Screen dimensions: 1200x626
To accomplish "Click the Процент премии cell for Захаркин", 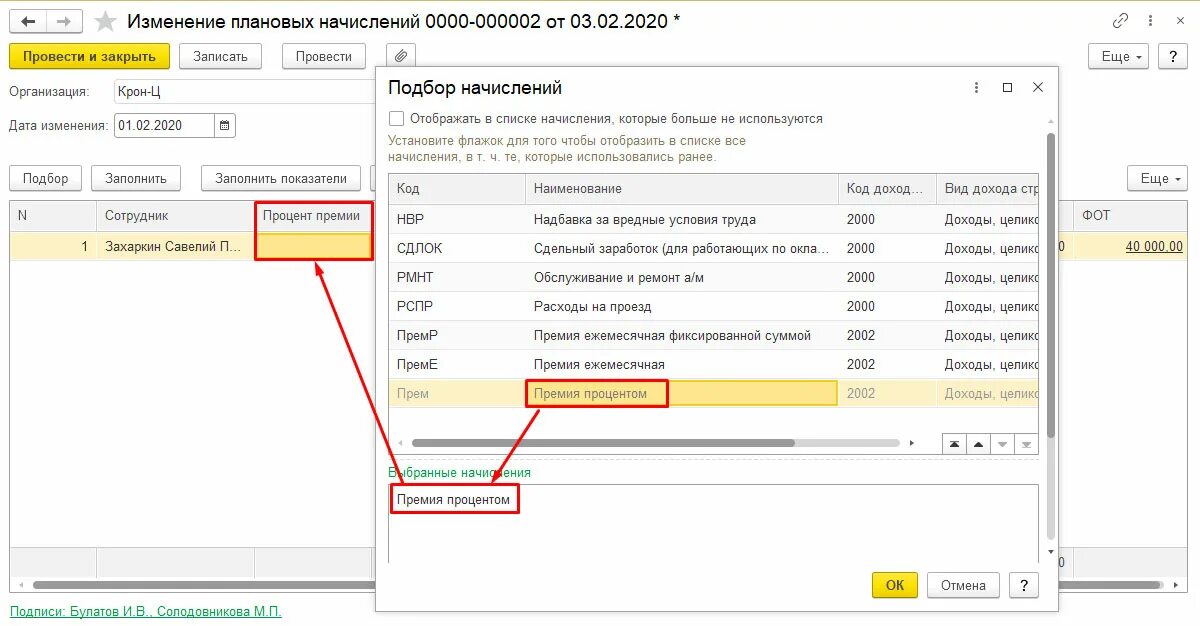I will tap(314, 246).
